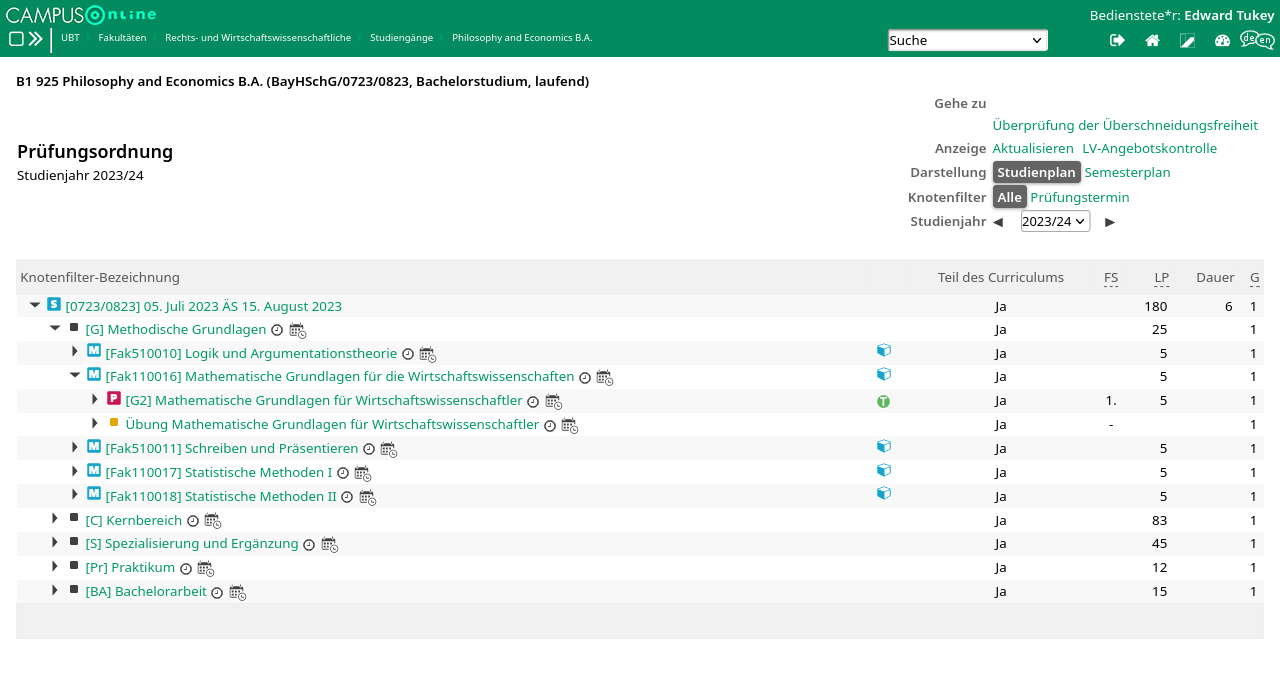Open Überprüfung der Überschneidungsfreiheit link
The image size is (1280, 691).
[1125, 125]
